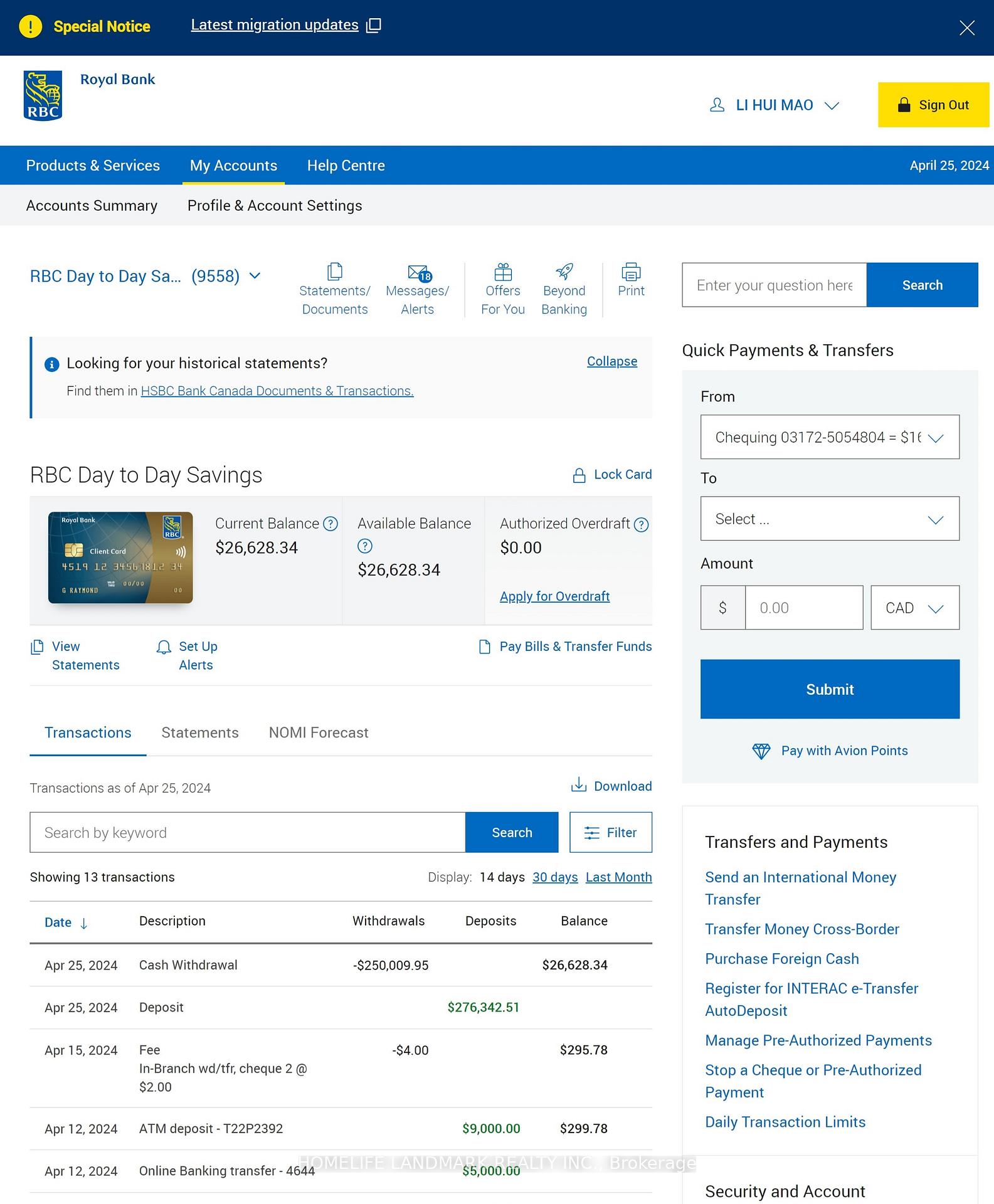This screenshot has height=1204, width=994.
Task: Open Purchase Foreign Cash link
Action: click(782, 959)
